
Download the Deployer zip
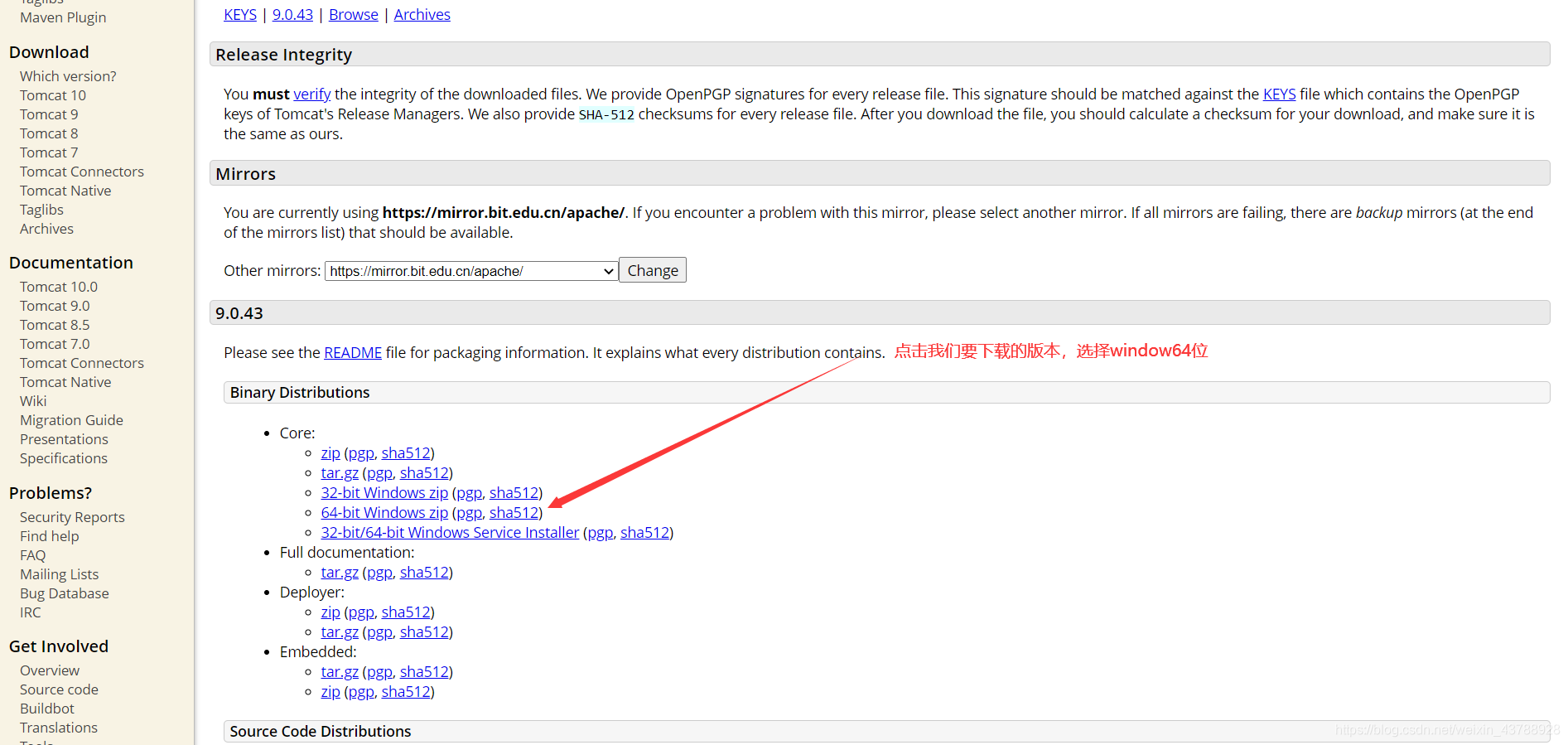(x=330, y=612)
